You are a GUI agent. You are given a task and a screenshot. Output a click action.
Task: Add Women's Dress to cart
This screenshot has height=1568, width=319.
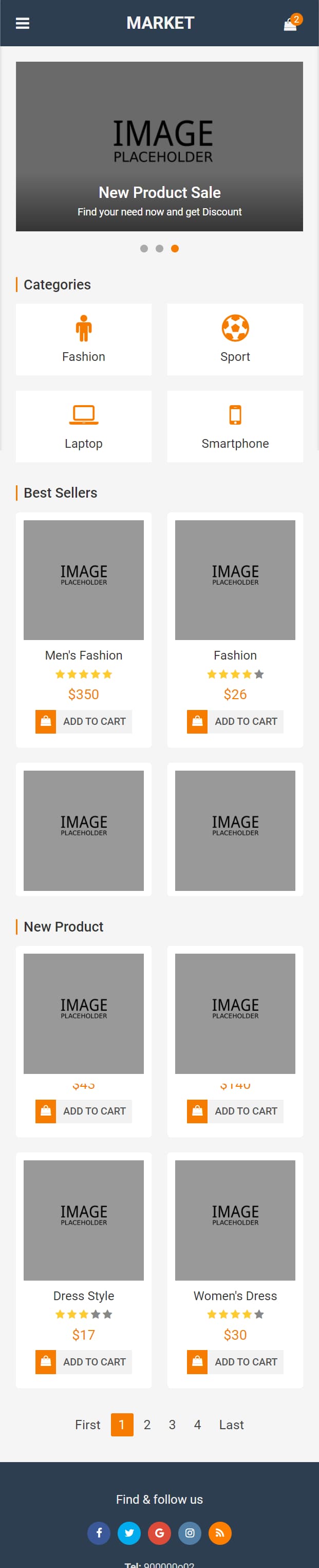point(235,1362)
